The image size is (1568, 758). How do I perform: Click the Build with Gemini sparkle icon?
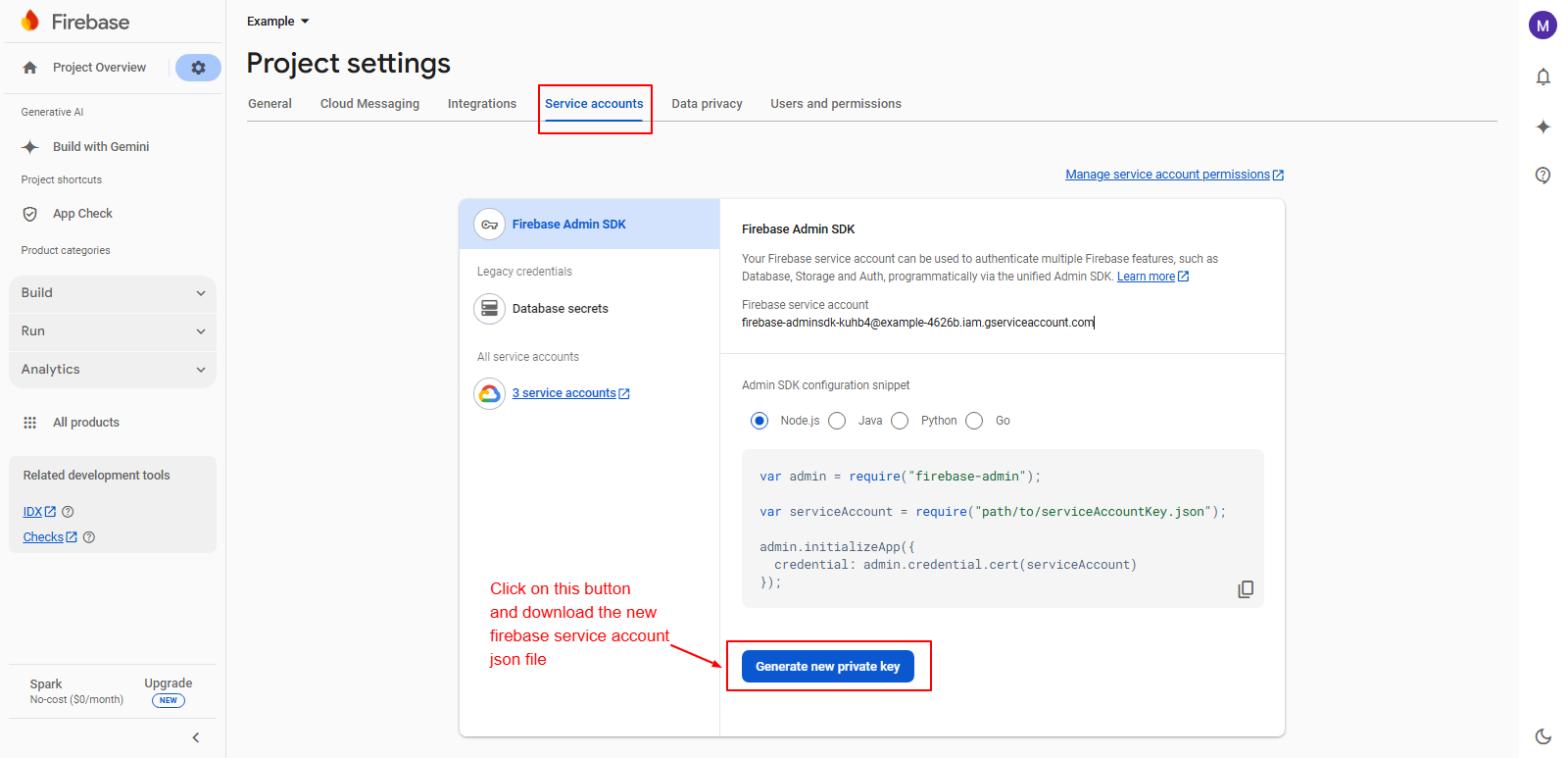coord(30,147)
